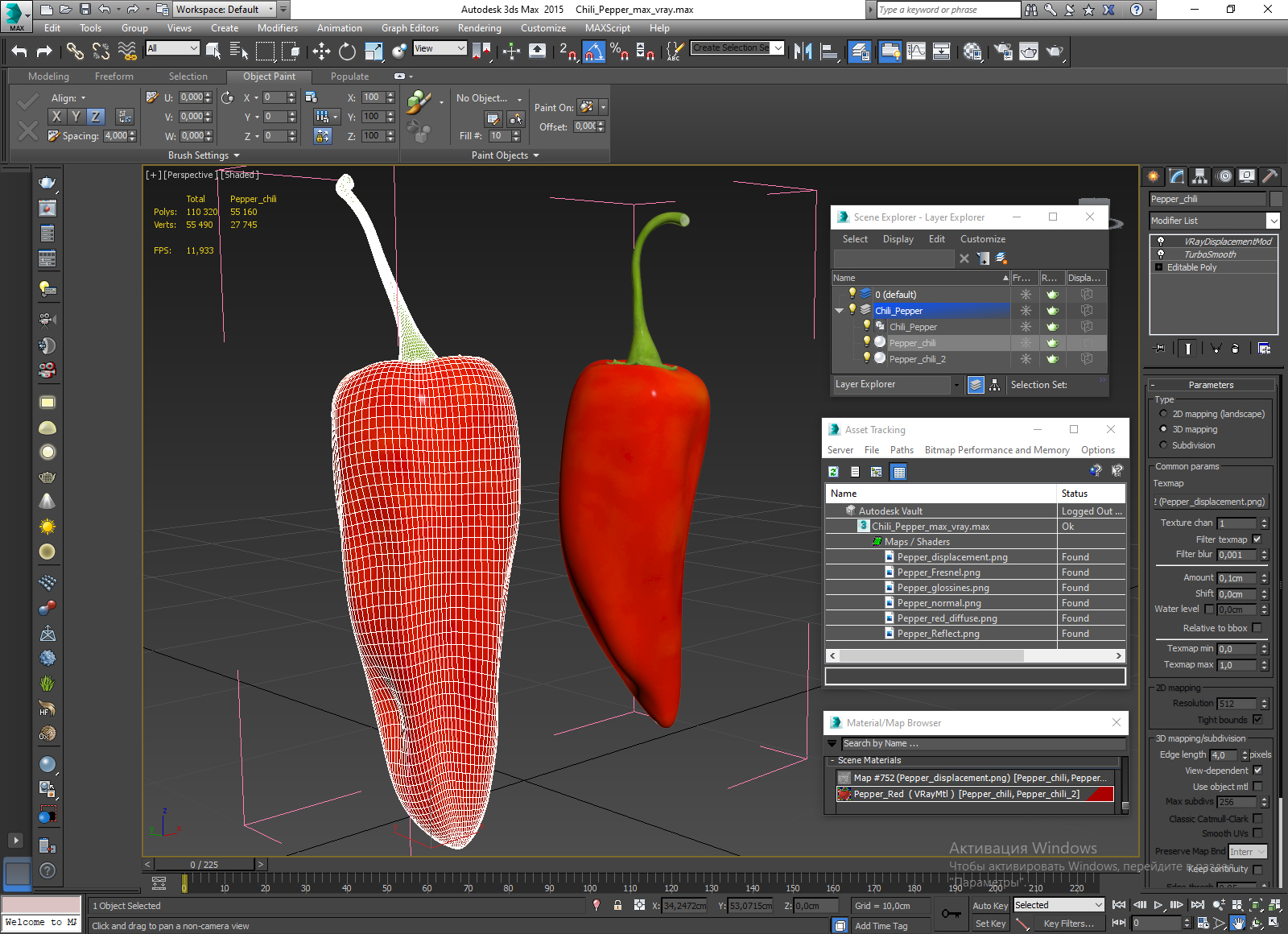Activate the Select and Scale tool
This screenshot has width=1288, height=934.
[374, 52]
